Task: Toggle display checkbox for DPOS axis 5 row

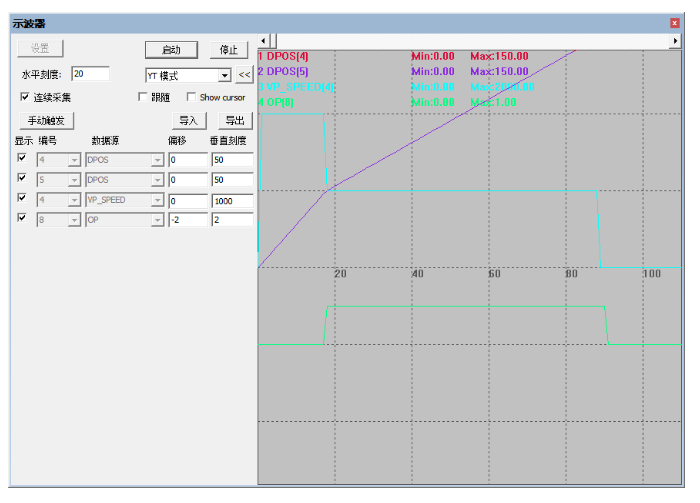Action: (x=21, y=178)
